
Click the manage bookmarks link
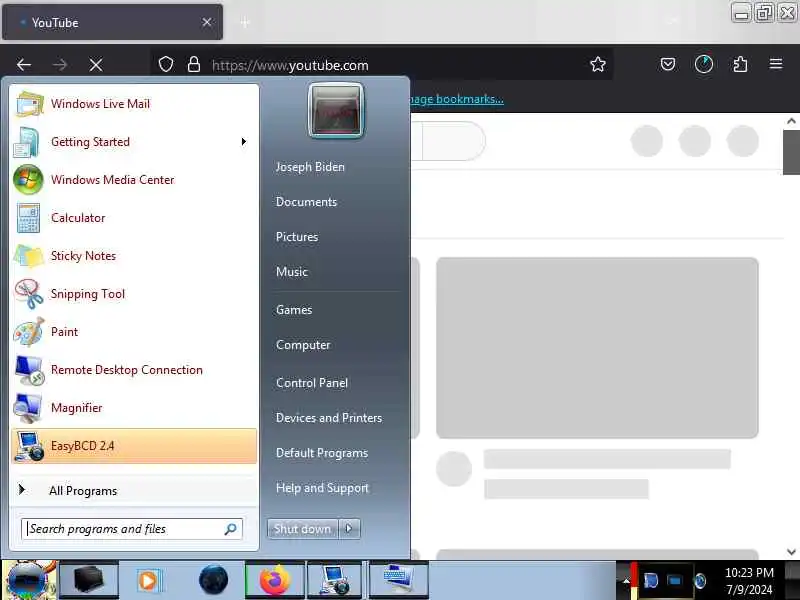(457, 99)
